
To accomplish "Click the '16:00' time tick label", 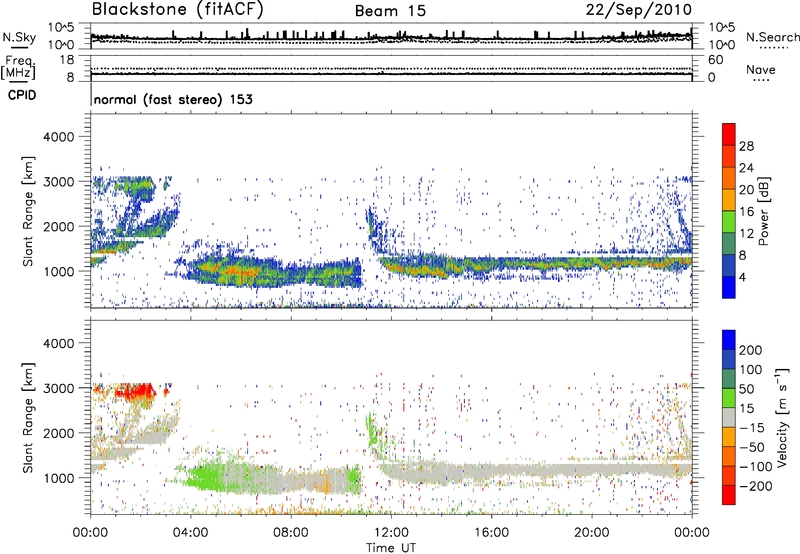I will pyautogui.click(x=491, y=533).
